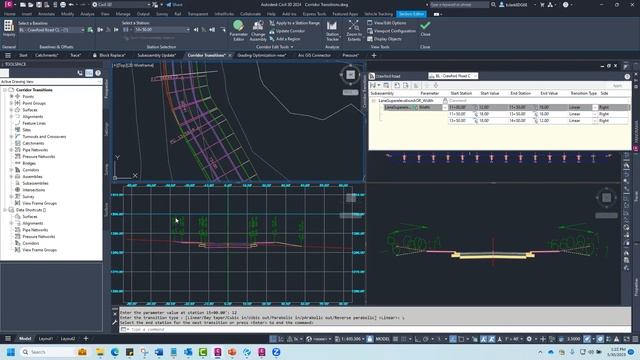
Task: Open the Inquiry tool in ribbon
Action: tap(9, 29)
